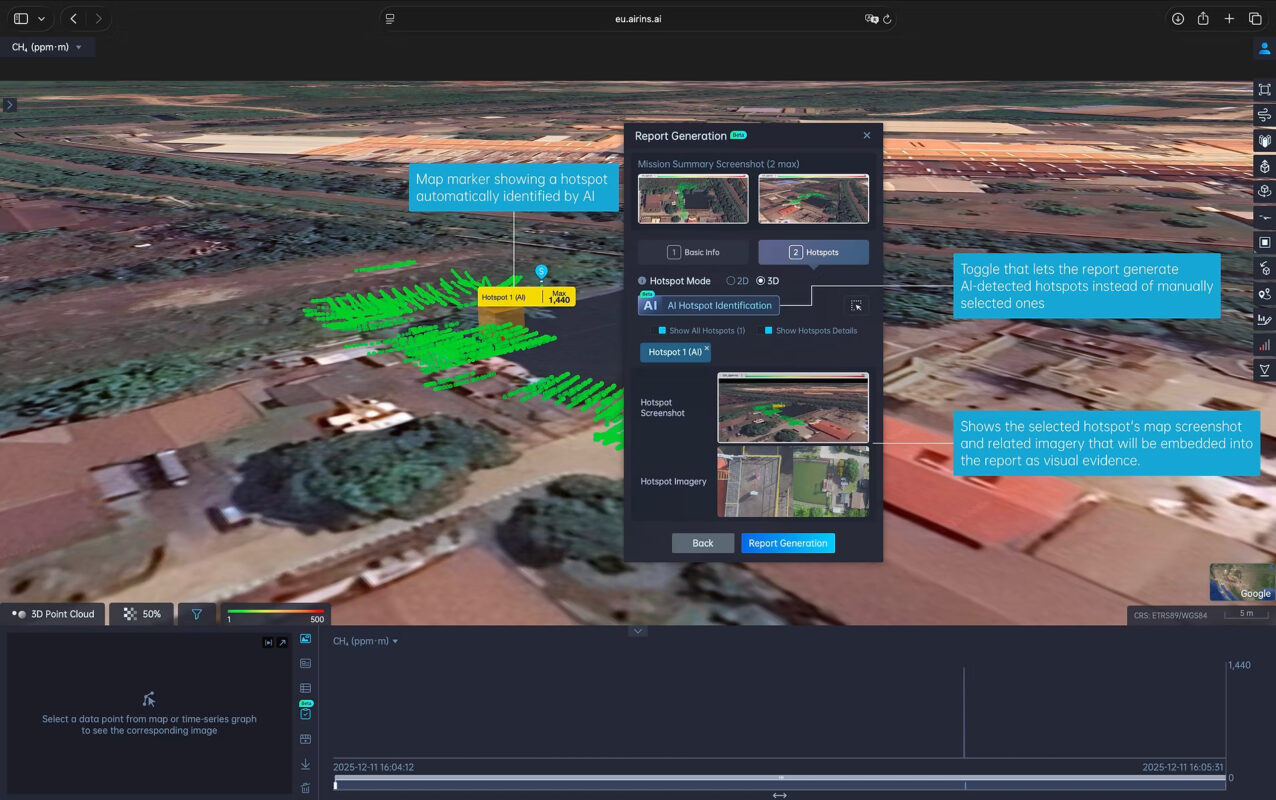Switch to the Basic Info step tab
This screenshot has height=800, width=1276.
point(693,252)
